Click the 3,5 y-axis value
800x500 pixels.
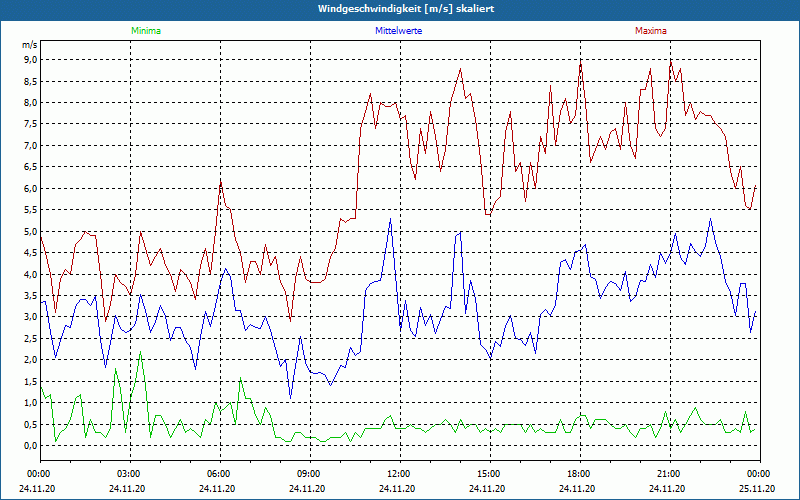pyautogui.click(x=30, y=295)
